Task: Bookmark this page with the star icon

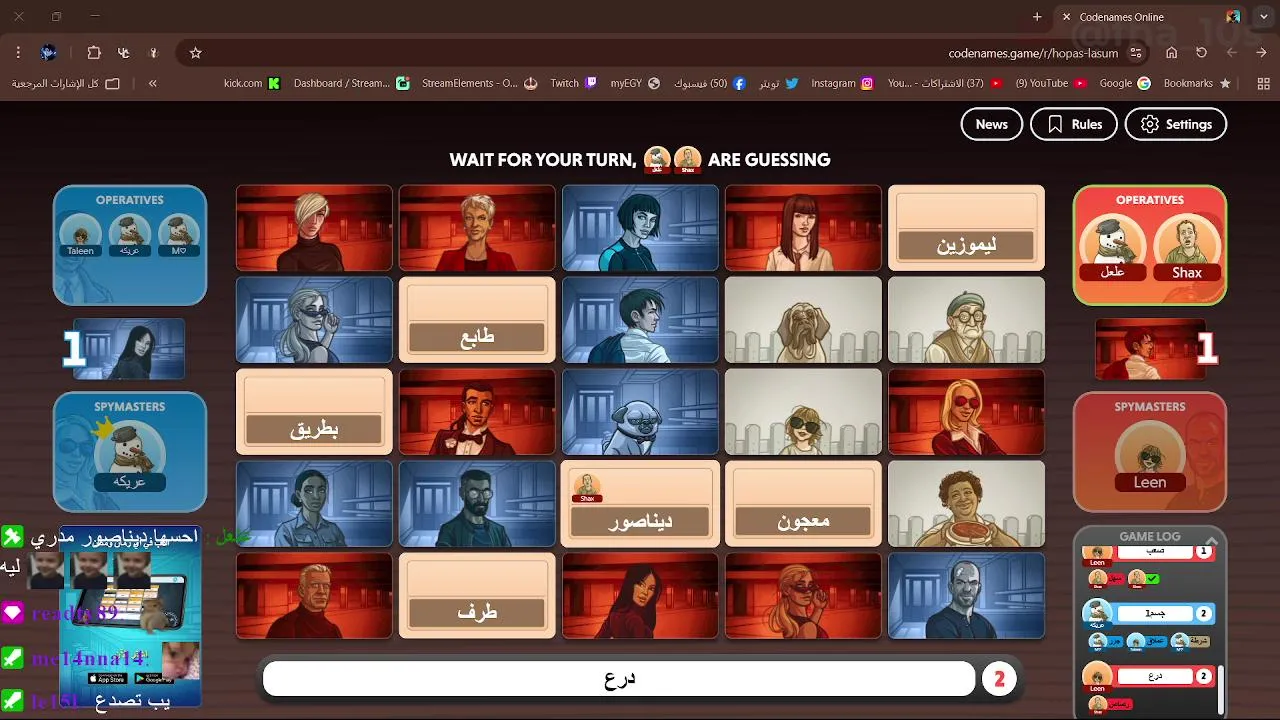Action: 196,52
